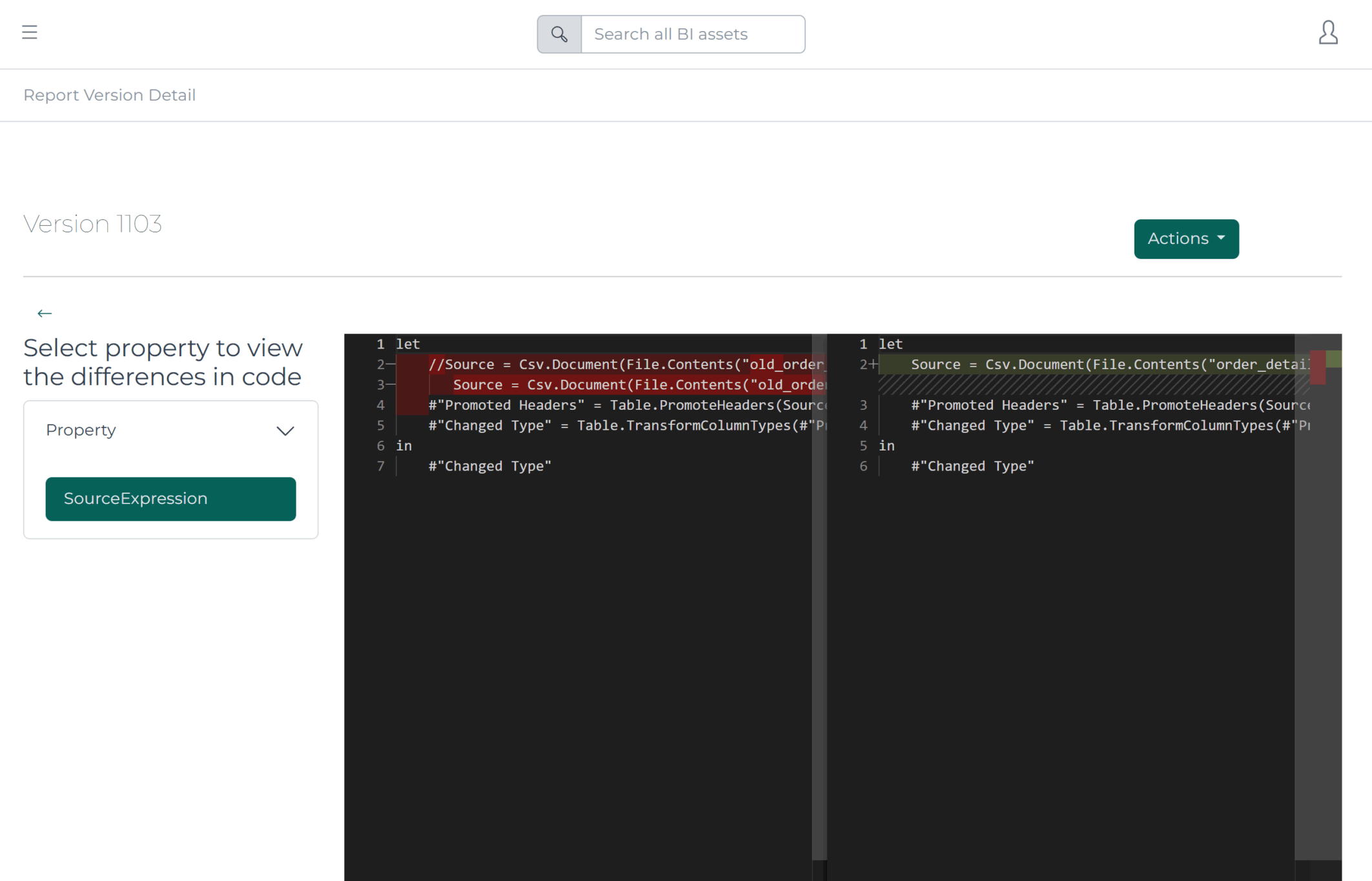This screenshot has width=1372, height=881.
Task: Click the minus marker on left line 3
Action: [391, 385]
